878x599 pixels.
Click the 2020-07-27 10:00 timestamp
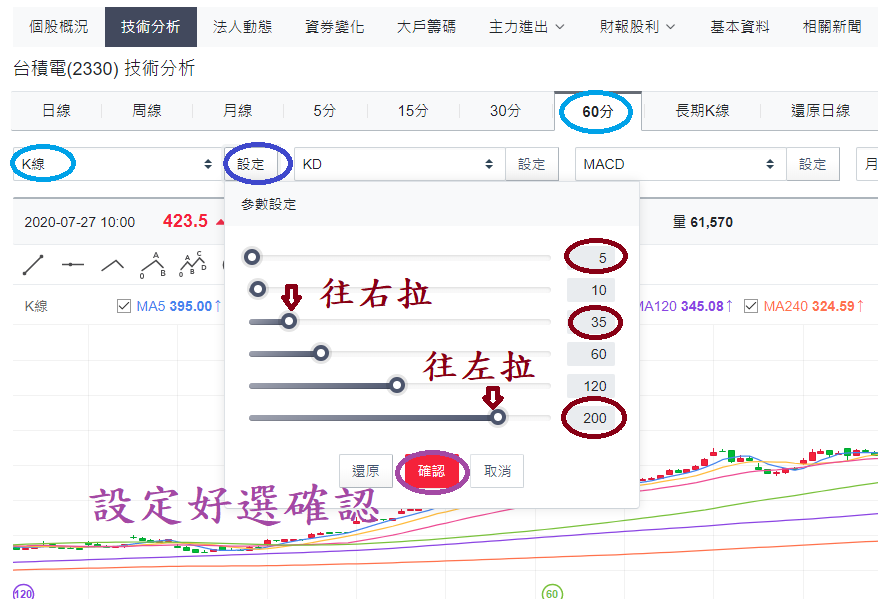[80, 222]
